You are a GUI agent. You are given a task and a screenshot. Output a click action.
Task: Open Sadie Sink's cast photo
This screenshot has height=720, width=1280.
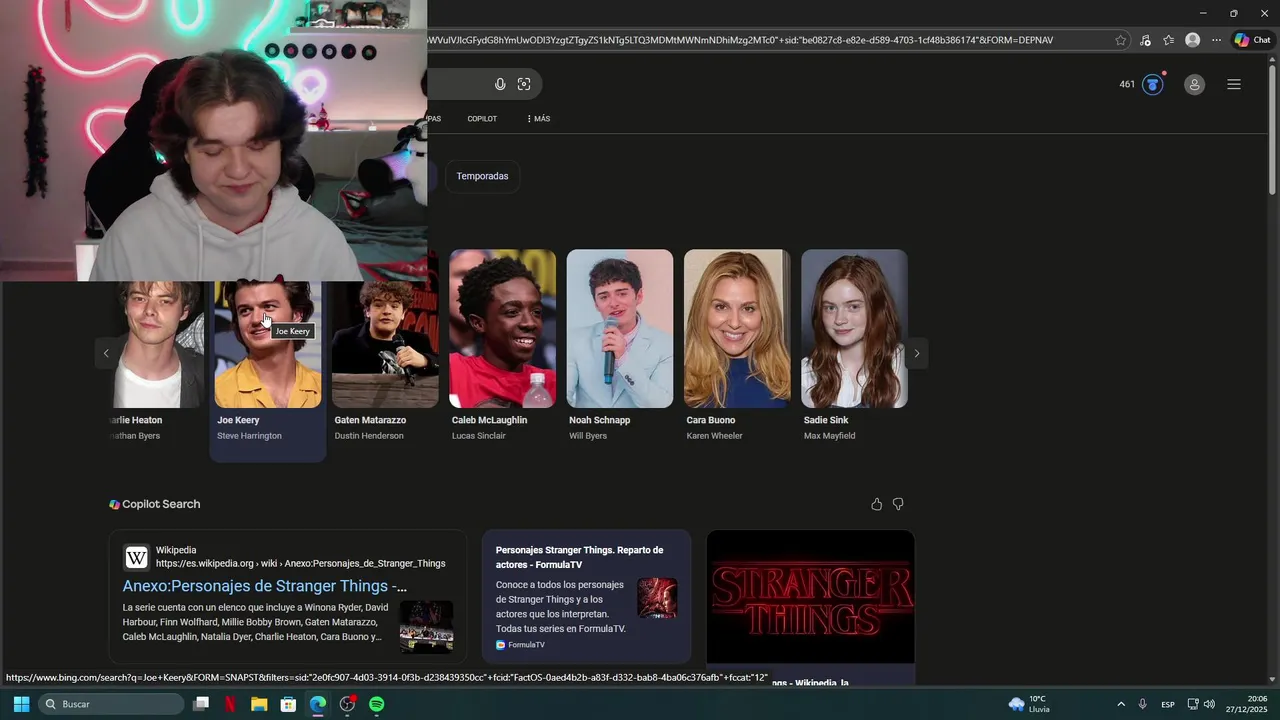(x=854, y=329)
